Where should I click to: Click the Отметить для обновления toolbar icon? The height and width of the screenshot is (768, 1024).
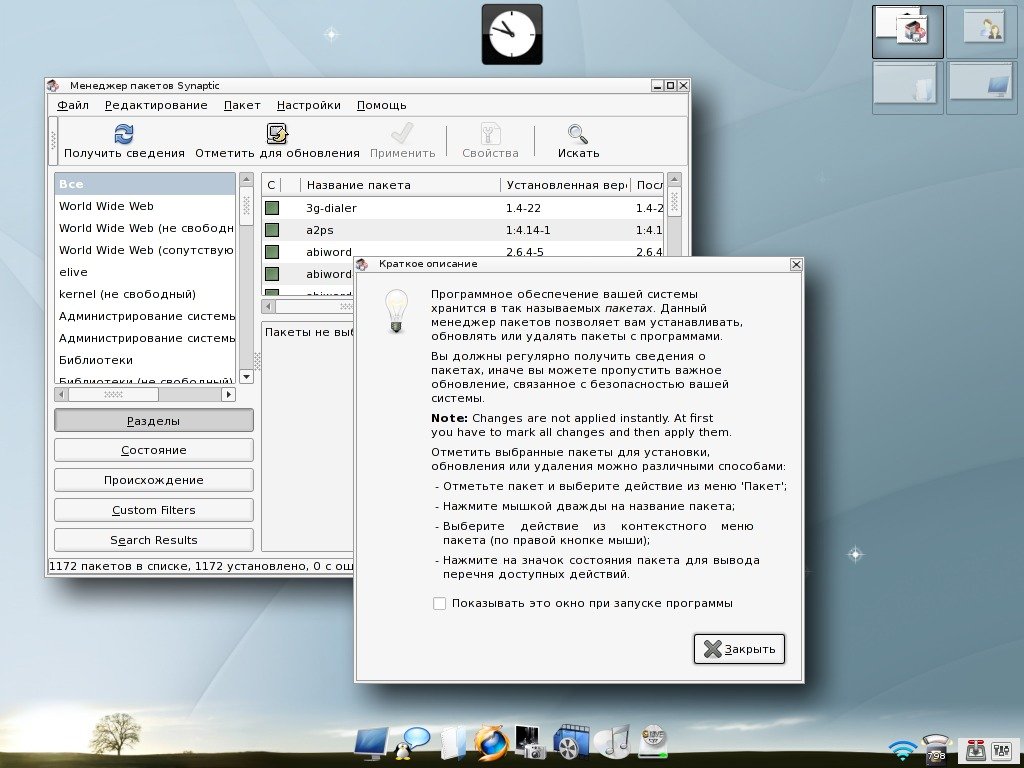[278, 134]
